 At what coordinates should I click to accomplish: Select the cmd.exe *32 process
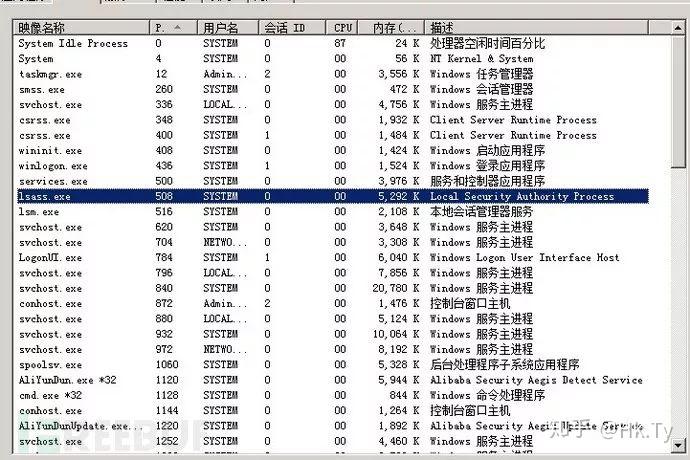pyautogui.click(x=333, y=395)
